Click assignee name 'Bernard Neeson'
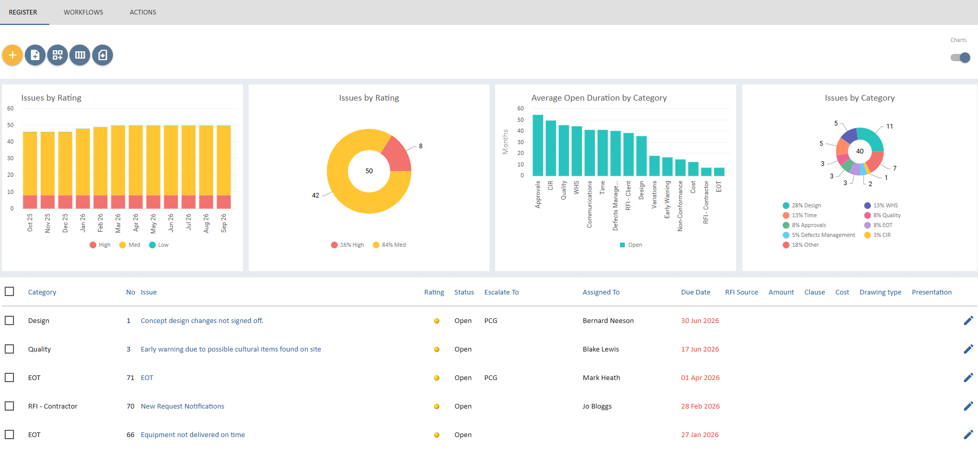This screenshot has height=449, width=978. click(608, 321)
